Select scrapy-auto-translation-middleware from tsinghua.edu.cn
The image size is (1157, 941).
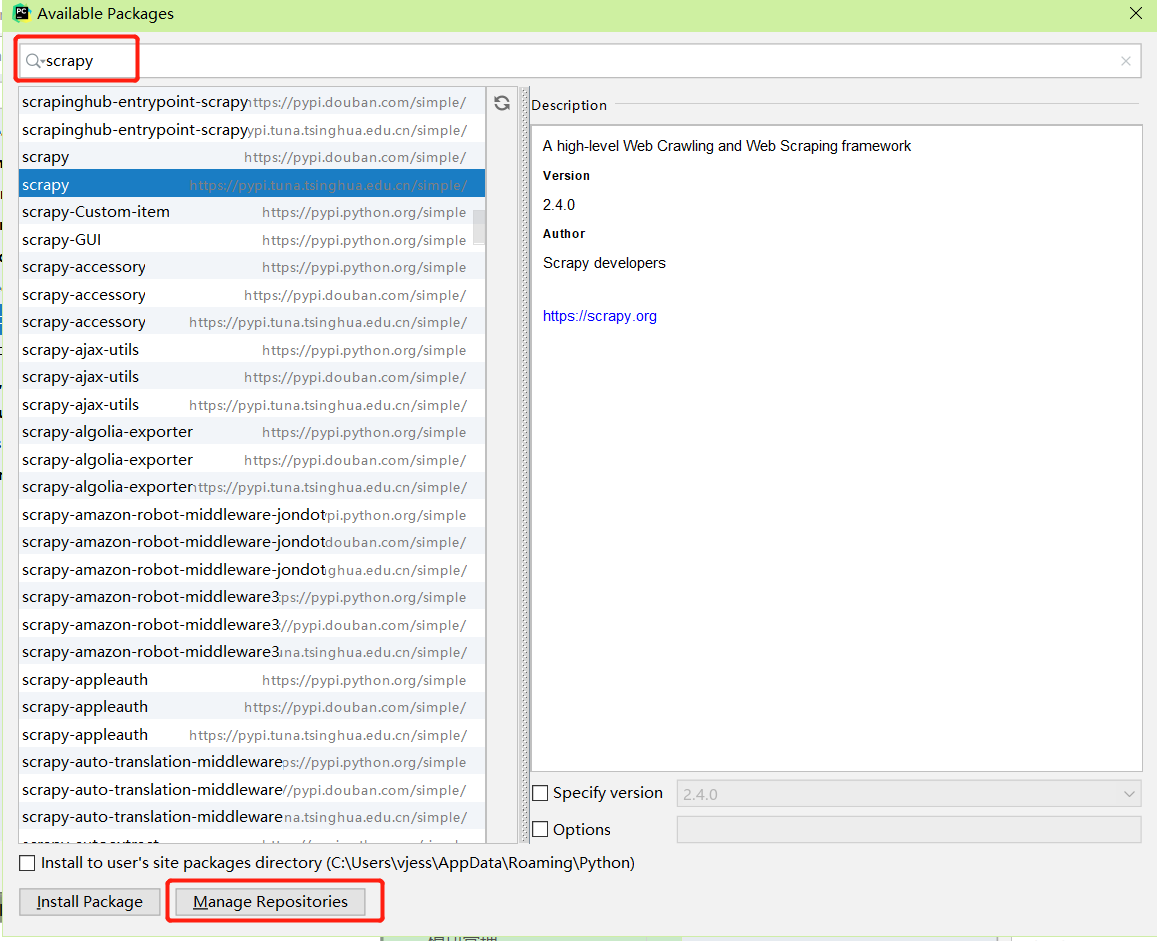pyautogui.click(x=252, y=817)
